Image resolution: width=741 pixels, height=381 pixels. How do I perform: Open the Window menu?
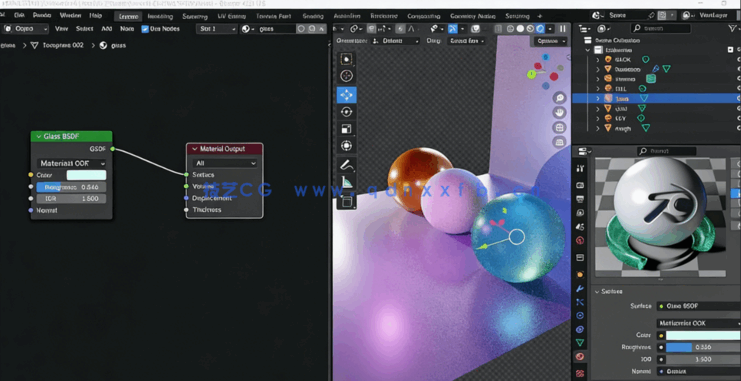tap(70, 16)
